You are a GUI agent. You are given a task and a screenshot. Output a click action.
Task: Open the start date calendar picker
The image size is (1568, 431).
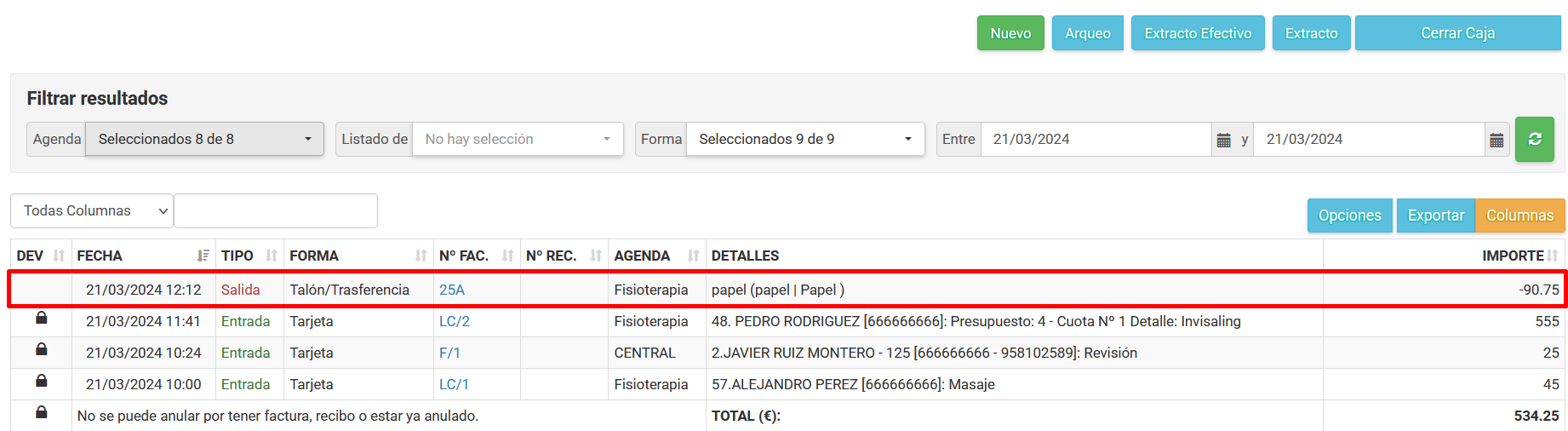coord(1223,140)
